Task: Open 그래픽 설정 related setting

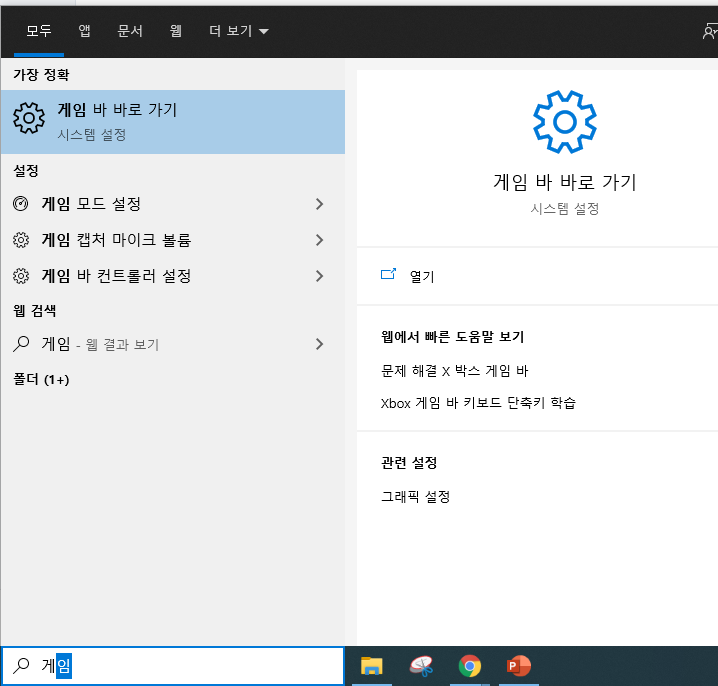Action: [415, 496]
